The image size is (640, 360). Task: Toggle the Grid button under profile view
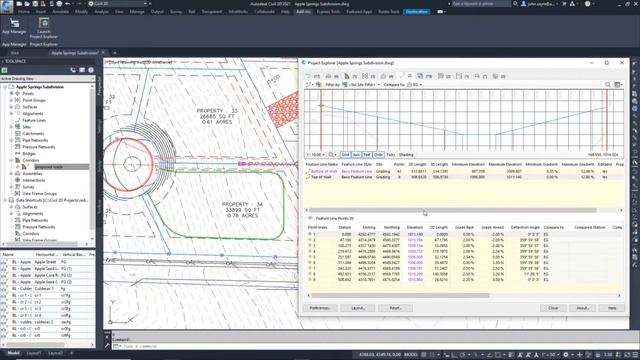tap(345, 155)
